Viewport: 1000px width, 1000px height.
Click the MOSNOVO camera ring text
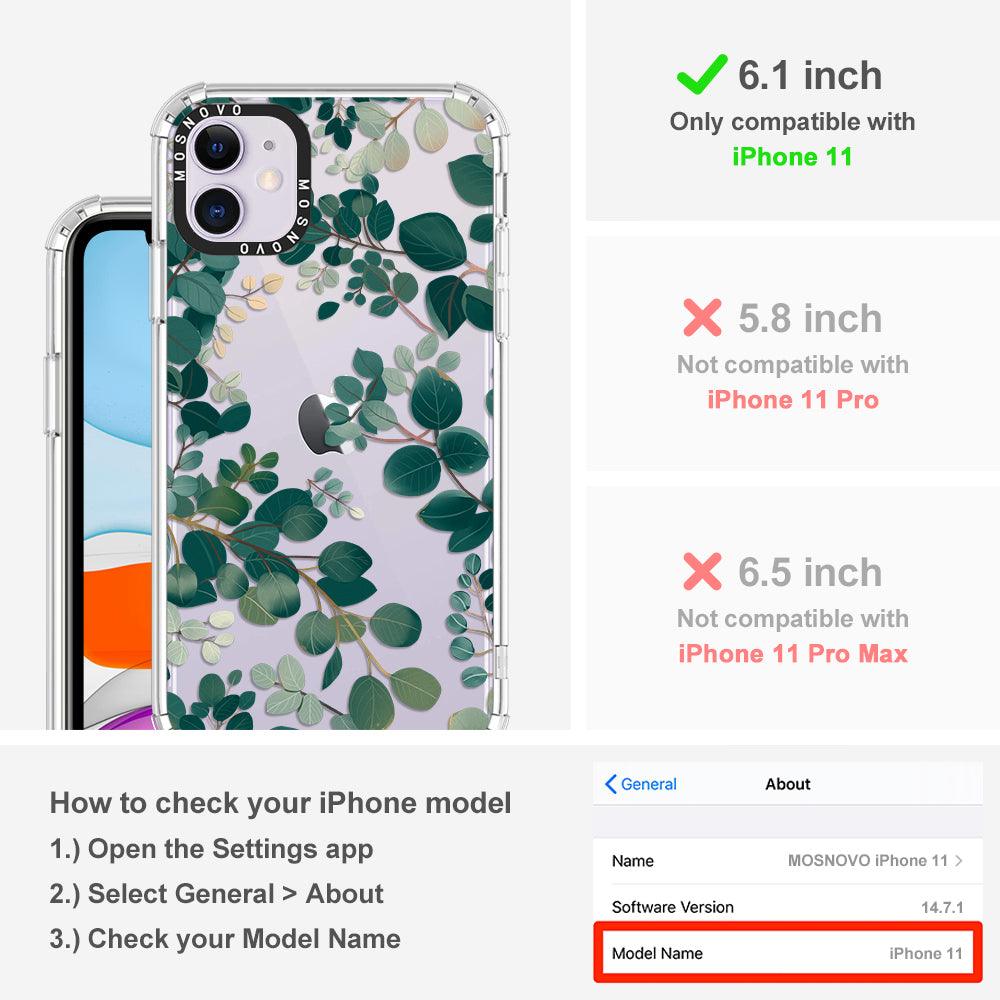[241, 179]
